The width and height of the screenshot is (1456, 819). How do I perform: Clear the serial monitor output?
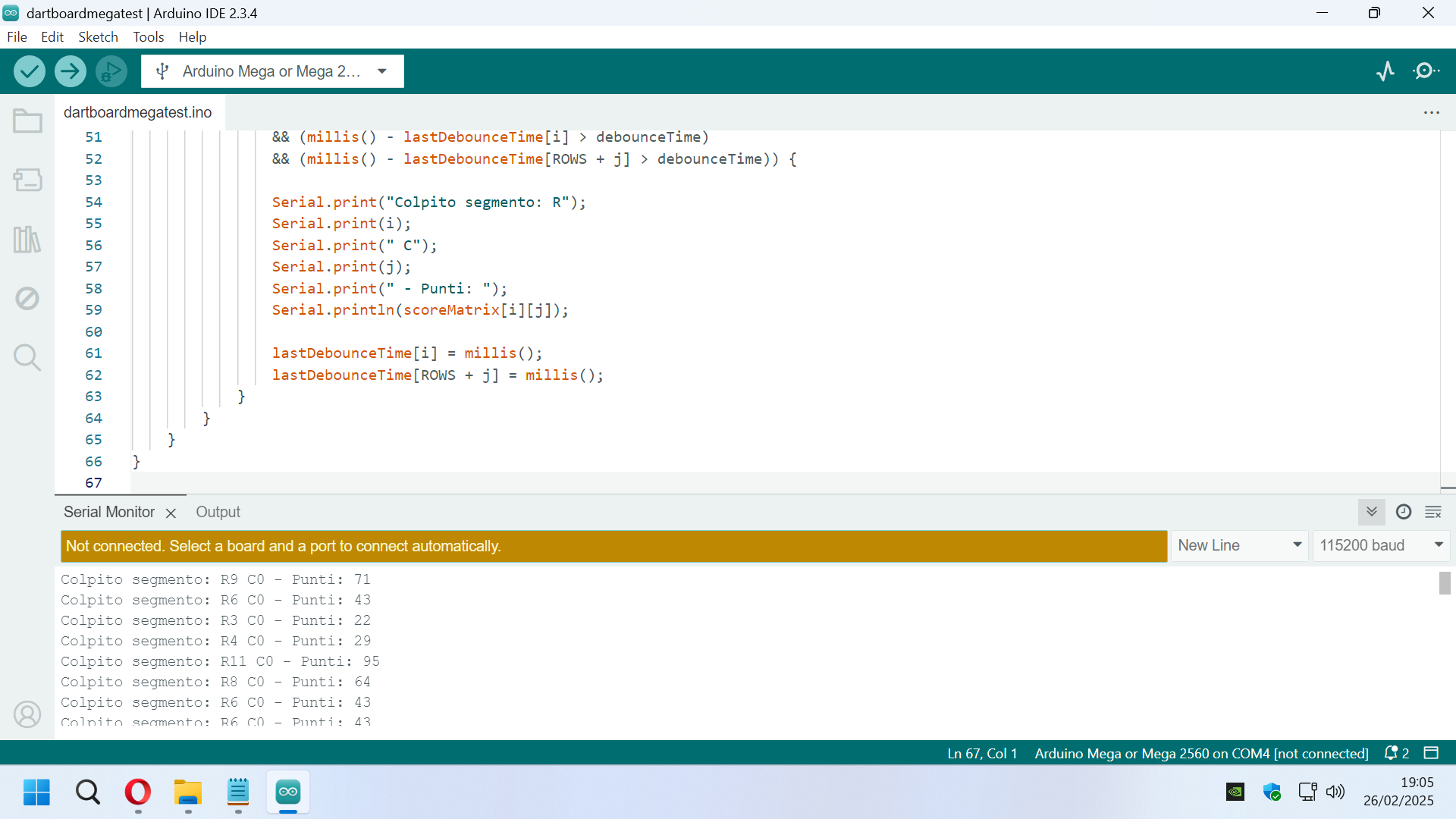pyautogui.click(x=1433, y=512)
